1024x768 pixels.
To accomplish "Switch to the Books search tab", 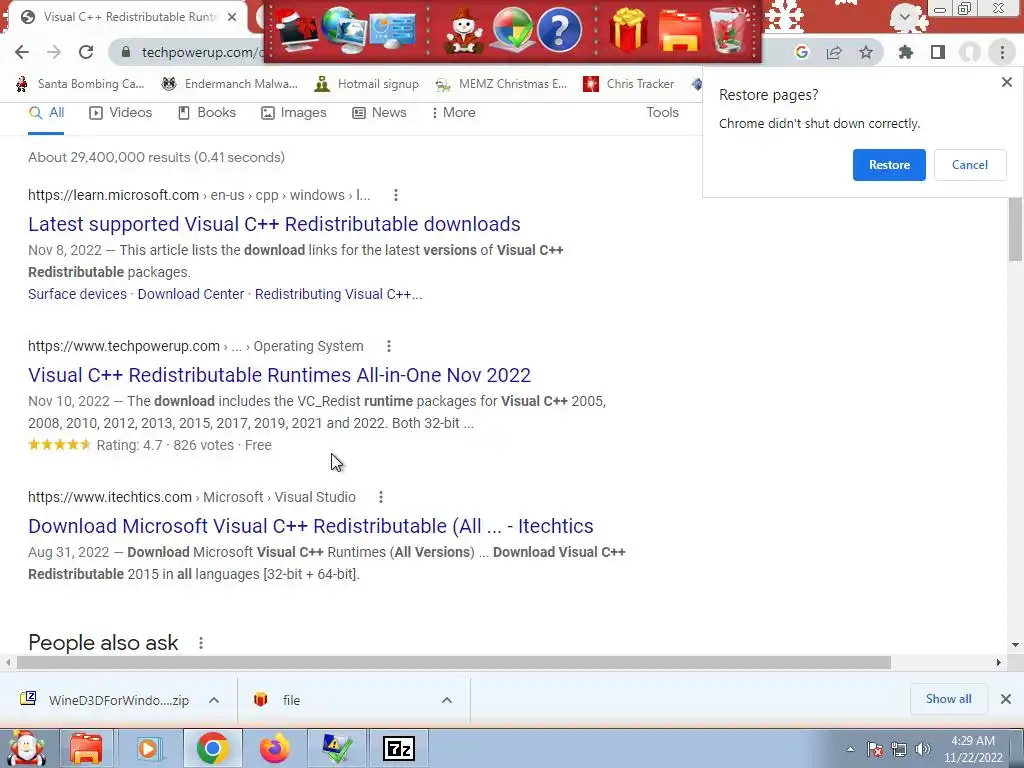I will pos(206,113).
